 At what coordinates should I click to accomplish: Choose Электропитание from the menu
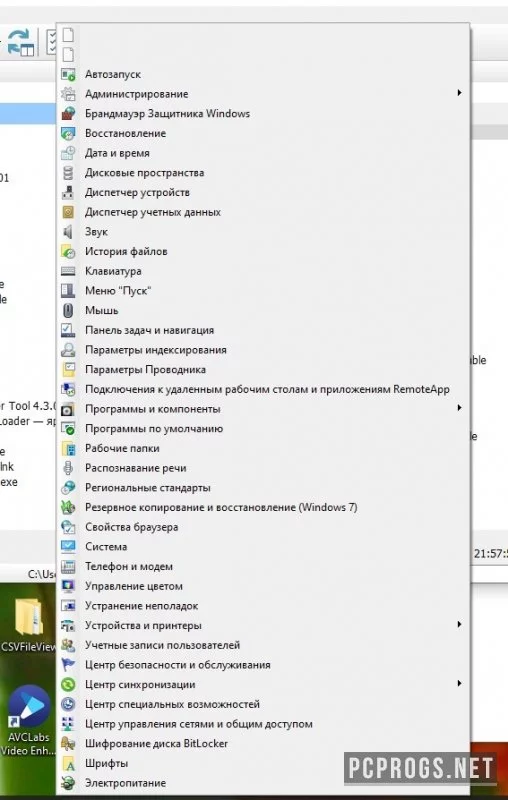pos(263,783)
